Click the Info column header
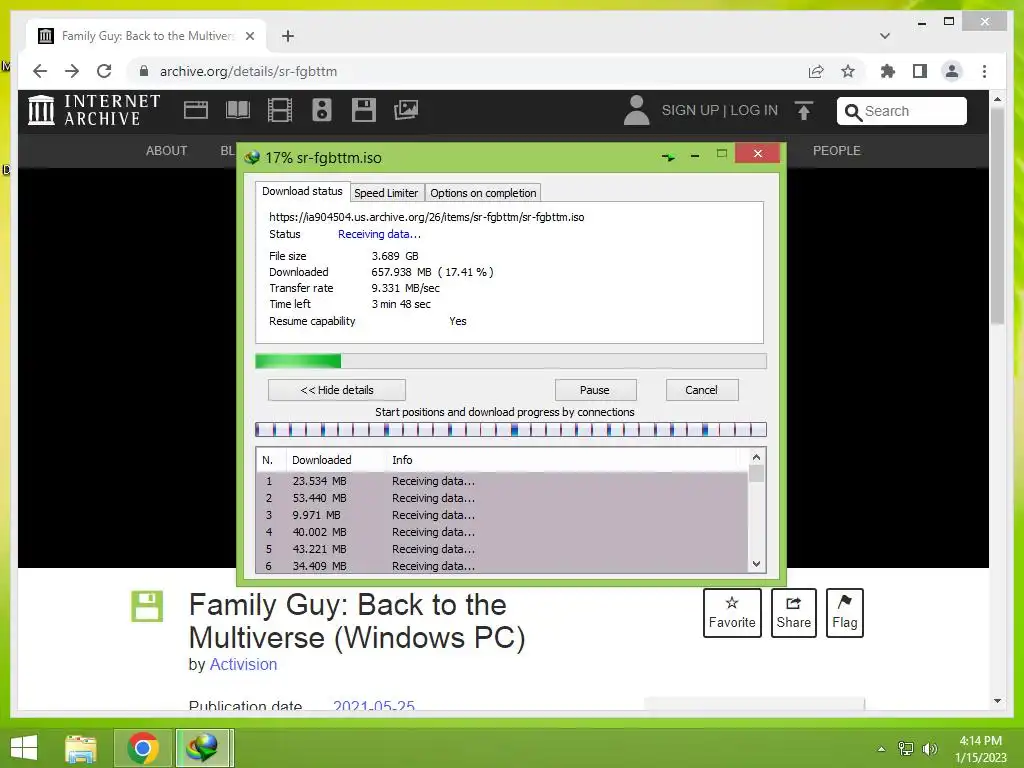The width and height of the screenshot is (1024, 768). click(402, 460)
